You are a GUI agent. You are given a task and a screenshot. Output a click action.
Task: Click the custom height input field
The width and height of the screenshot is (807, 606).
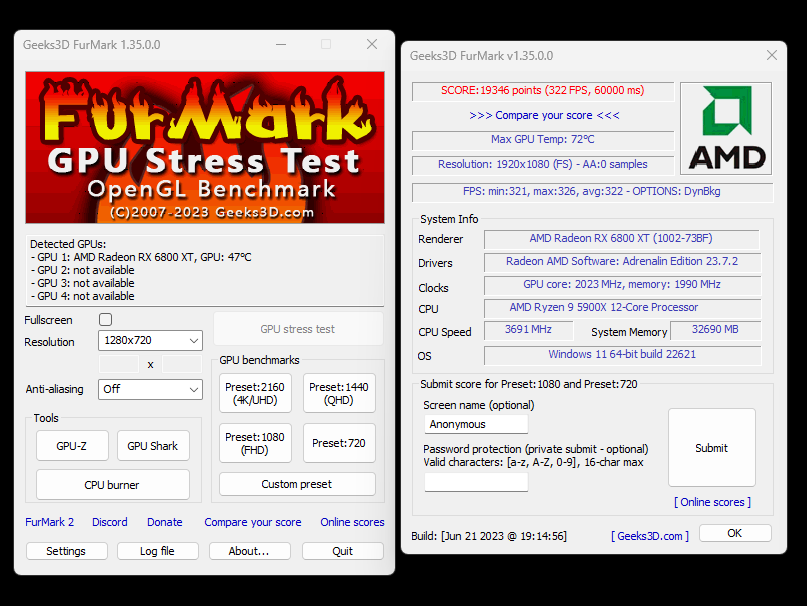[x=182, y=364]
